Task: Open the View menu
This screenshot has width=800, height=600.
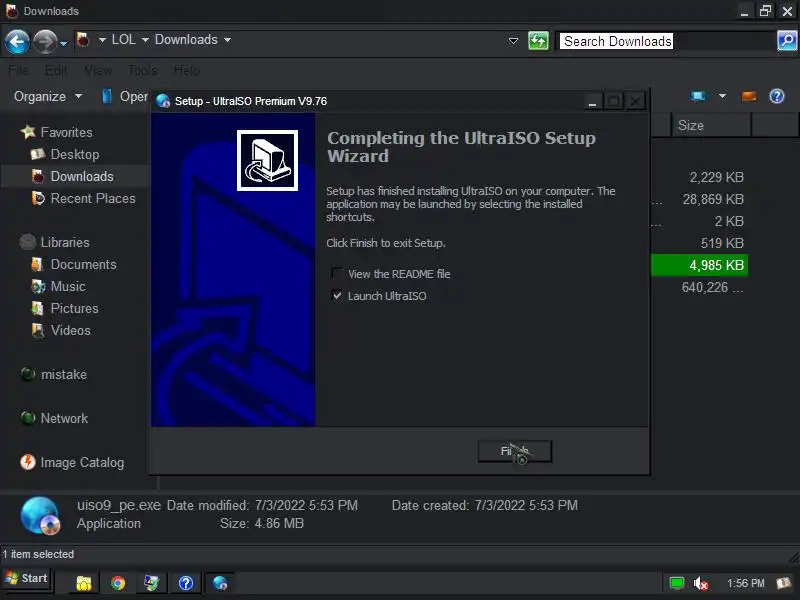Action: coord(98,70)
